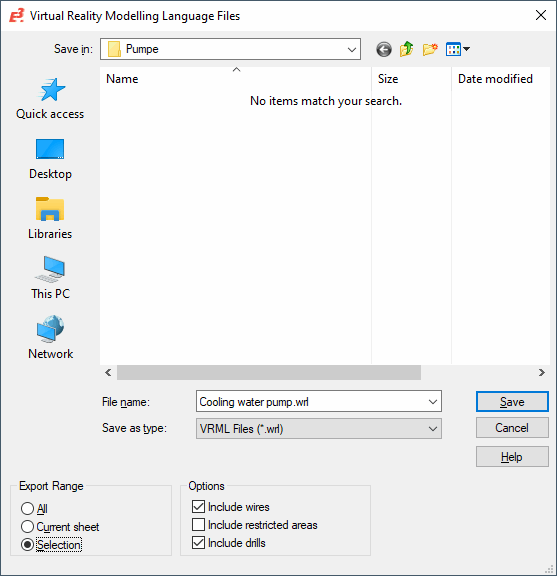Choose Current sheet export range
Screen dimensions: 557x576
(x=27, y=526)
